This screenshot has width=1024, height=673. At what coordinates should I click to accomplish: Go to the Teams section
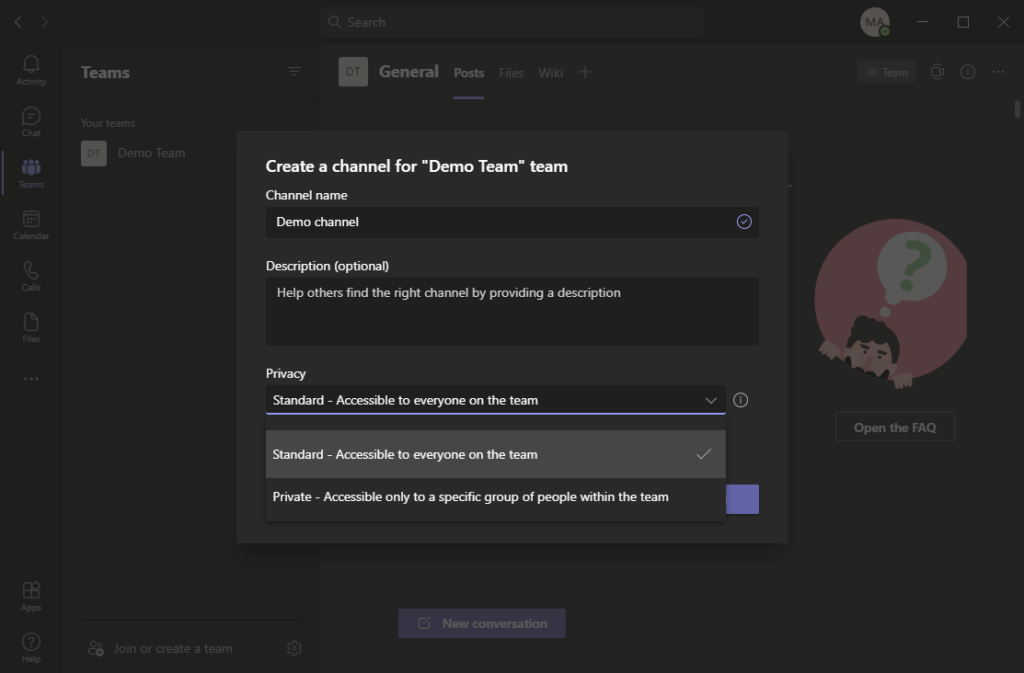[31, 174]
